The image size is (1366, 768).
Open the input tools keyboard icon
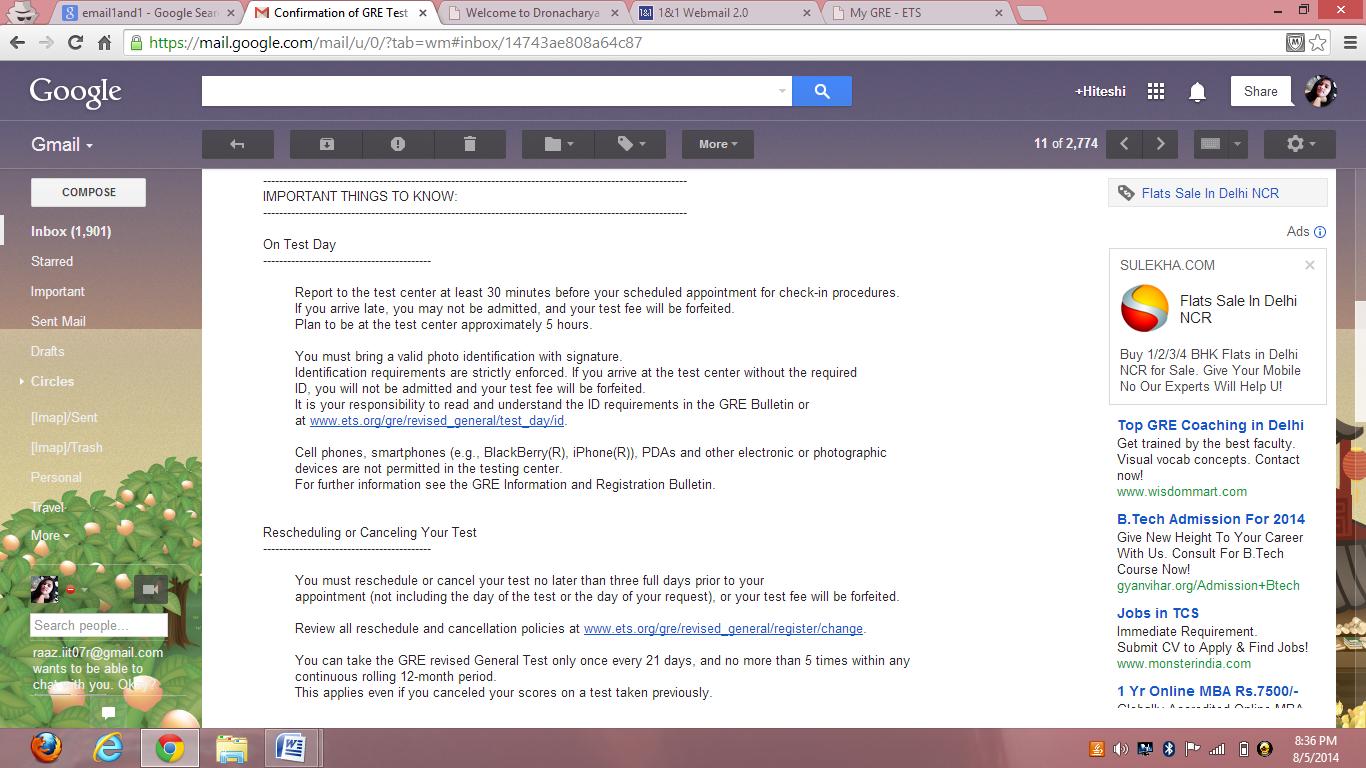coord(1210,144)
